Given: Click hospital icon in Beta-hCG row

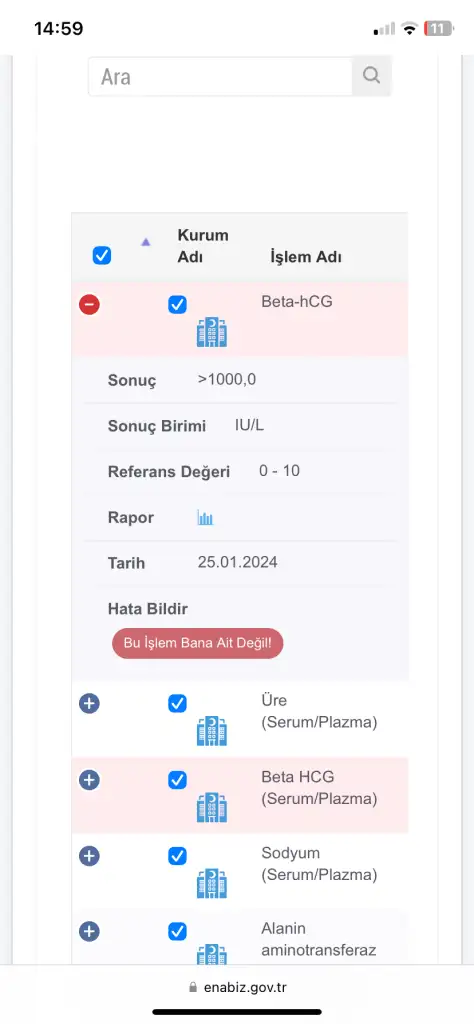Looking at the screenshot, I should (x=212, y=332).
